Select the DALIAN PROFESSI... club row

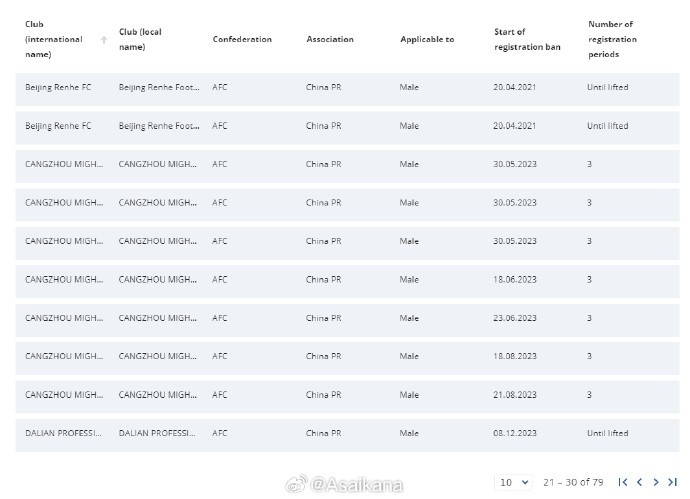pos(64,433)
